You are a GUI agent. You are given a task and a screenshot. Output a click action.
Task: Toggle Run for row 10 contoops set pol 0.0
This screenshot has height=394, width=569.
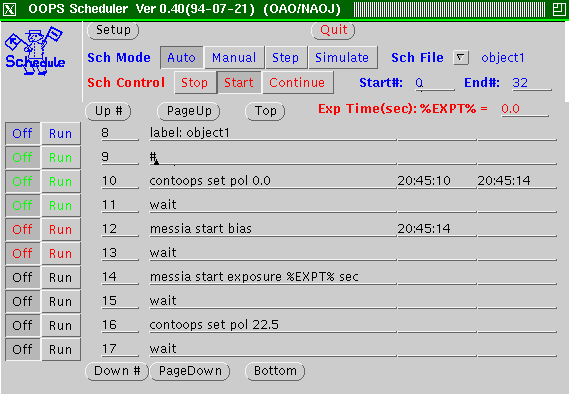[61, 181]
